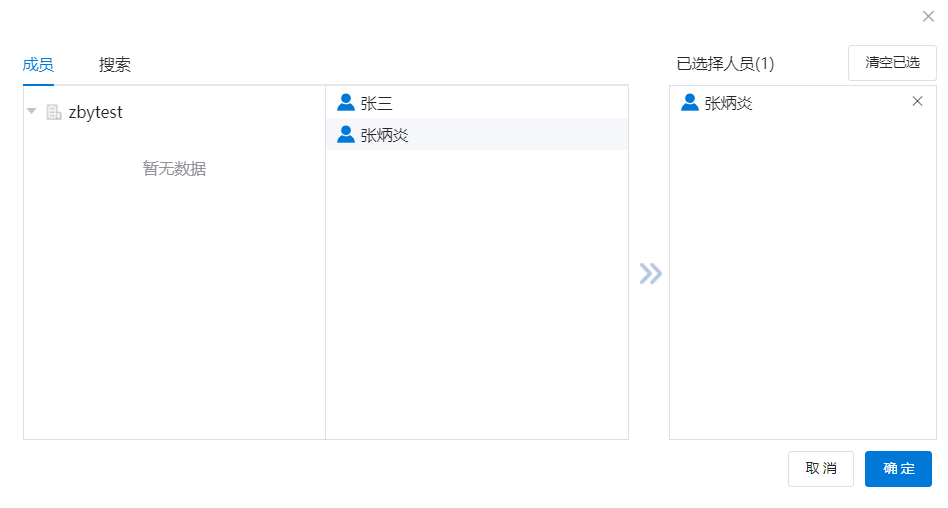Screen dimensions: 948x508
Task: Click 张炳炎 name in selected people panel
Action: [x=728, y=102]
